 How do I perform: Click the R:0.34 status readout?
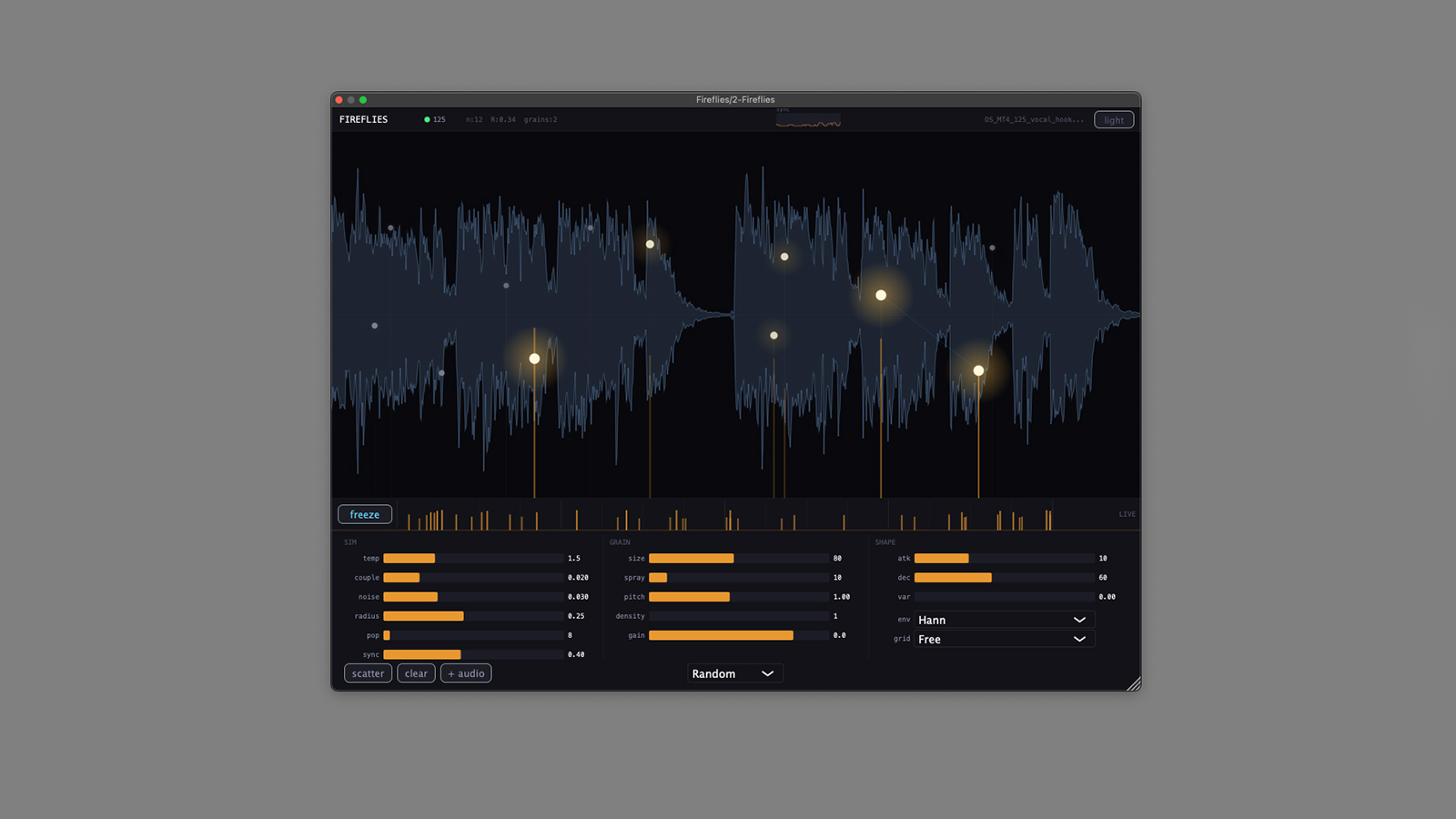tap(503, 119)
